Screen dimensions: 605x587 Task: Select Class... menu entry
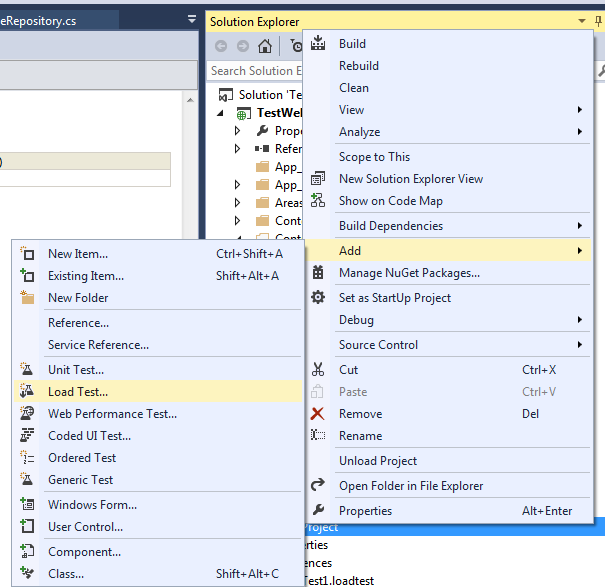[x=66, y=574]
